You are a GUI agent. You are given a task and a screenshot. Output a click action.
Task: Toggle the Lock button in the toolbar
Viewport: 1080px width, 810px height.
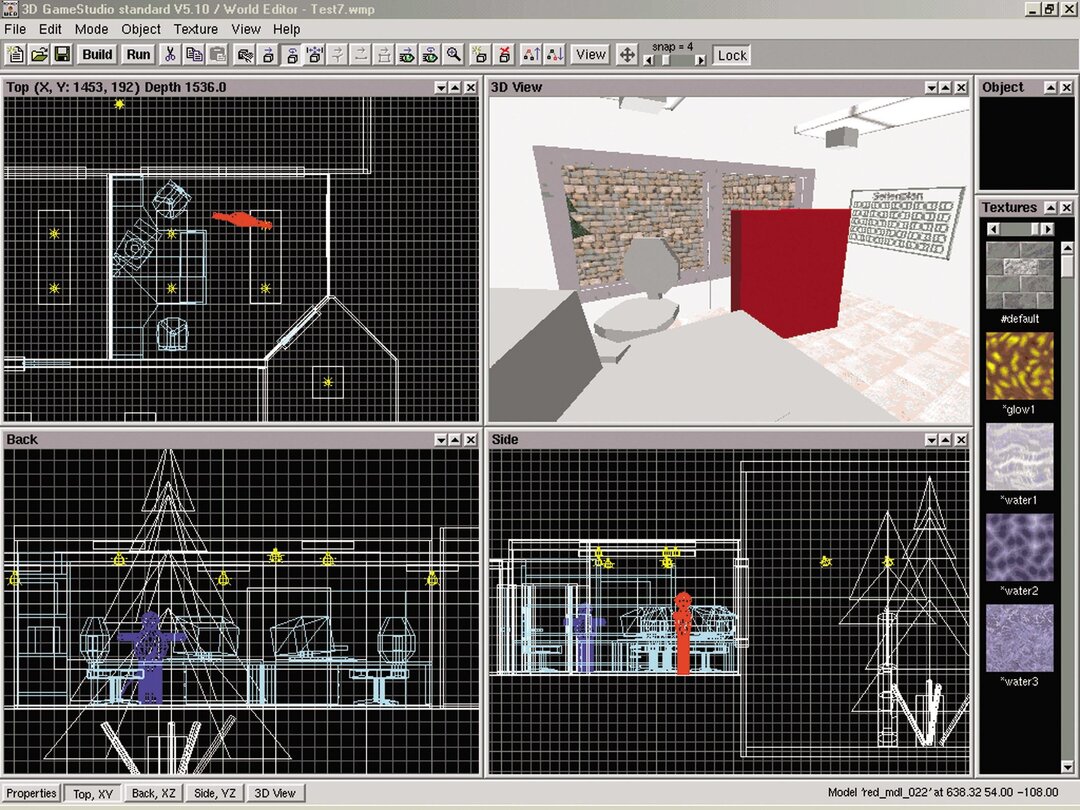(x=731, y=56)
